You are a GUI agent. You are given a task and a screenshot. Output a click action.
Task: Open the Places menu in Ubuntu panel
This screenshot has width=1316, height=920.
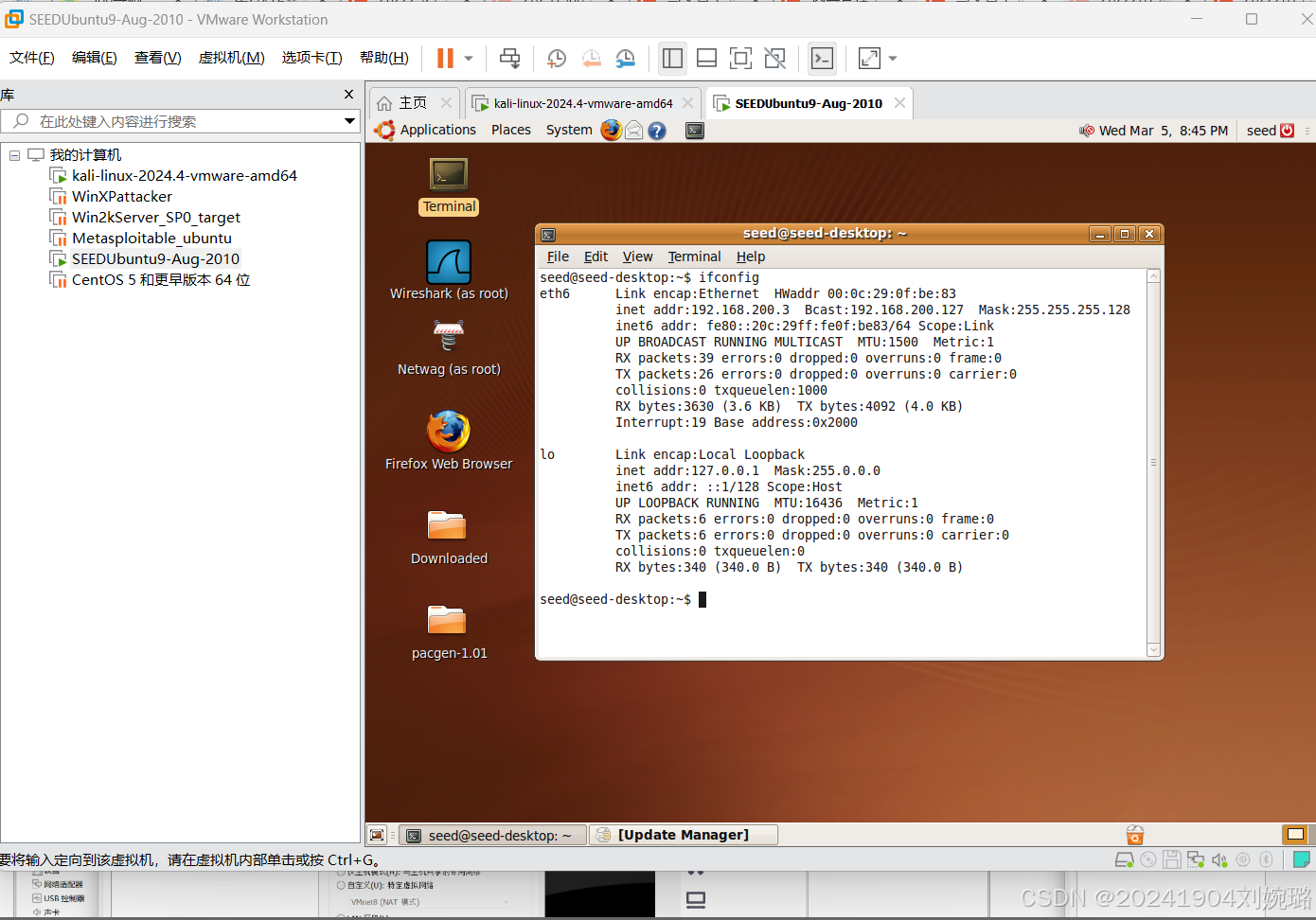tap(511, 130)
